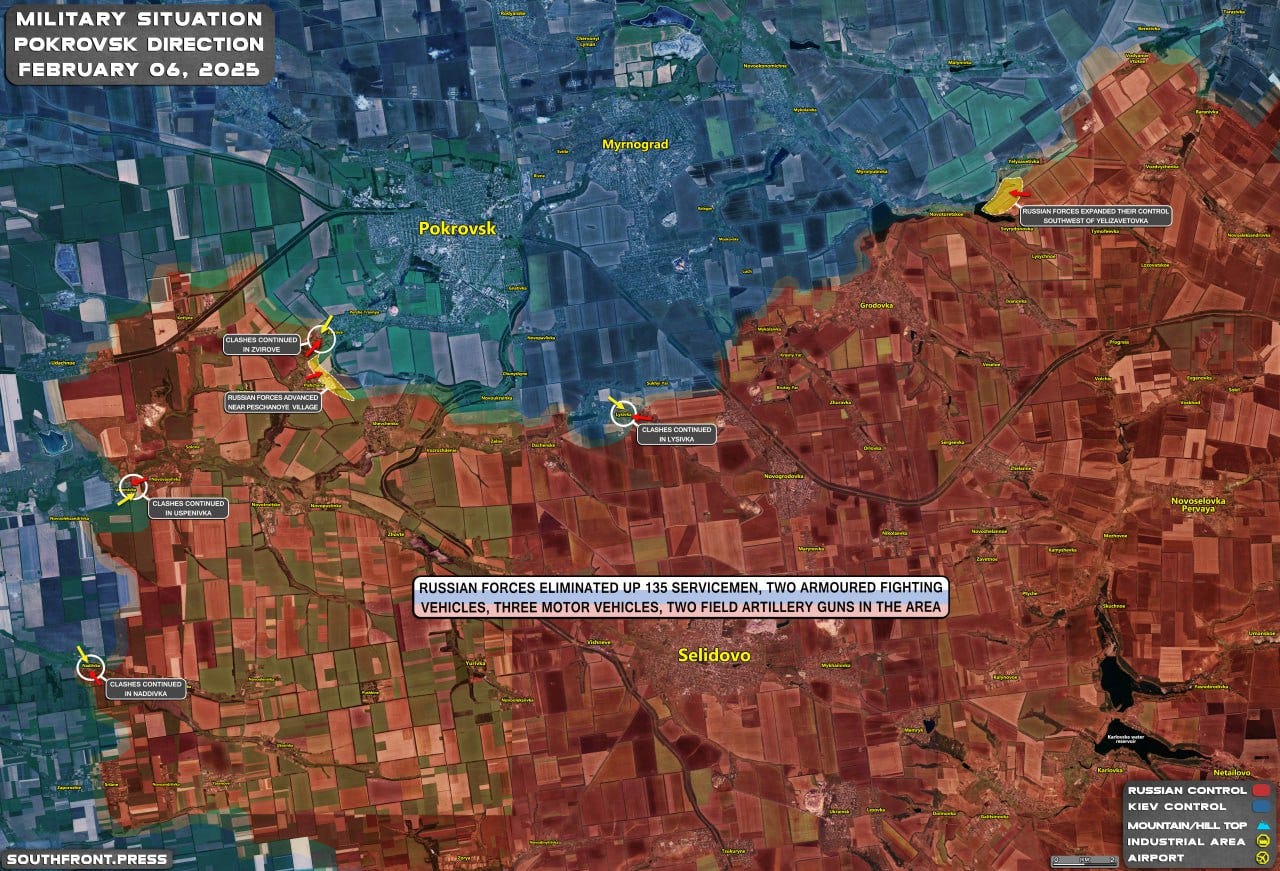1280x871 pixels.
Task: Open the 'Clashes continued in Zvirove' callout
Action: point(263,345)
